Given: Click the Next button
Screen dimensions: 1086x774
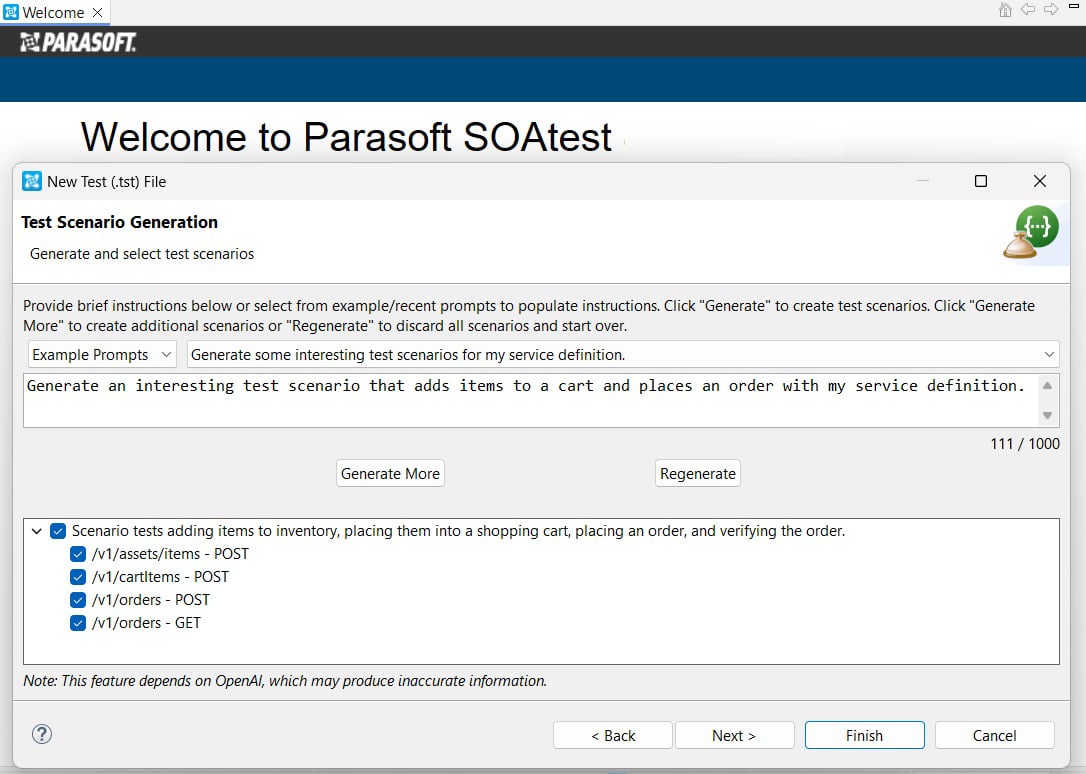Looking at the screenshot, I should [734, 735].
